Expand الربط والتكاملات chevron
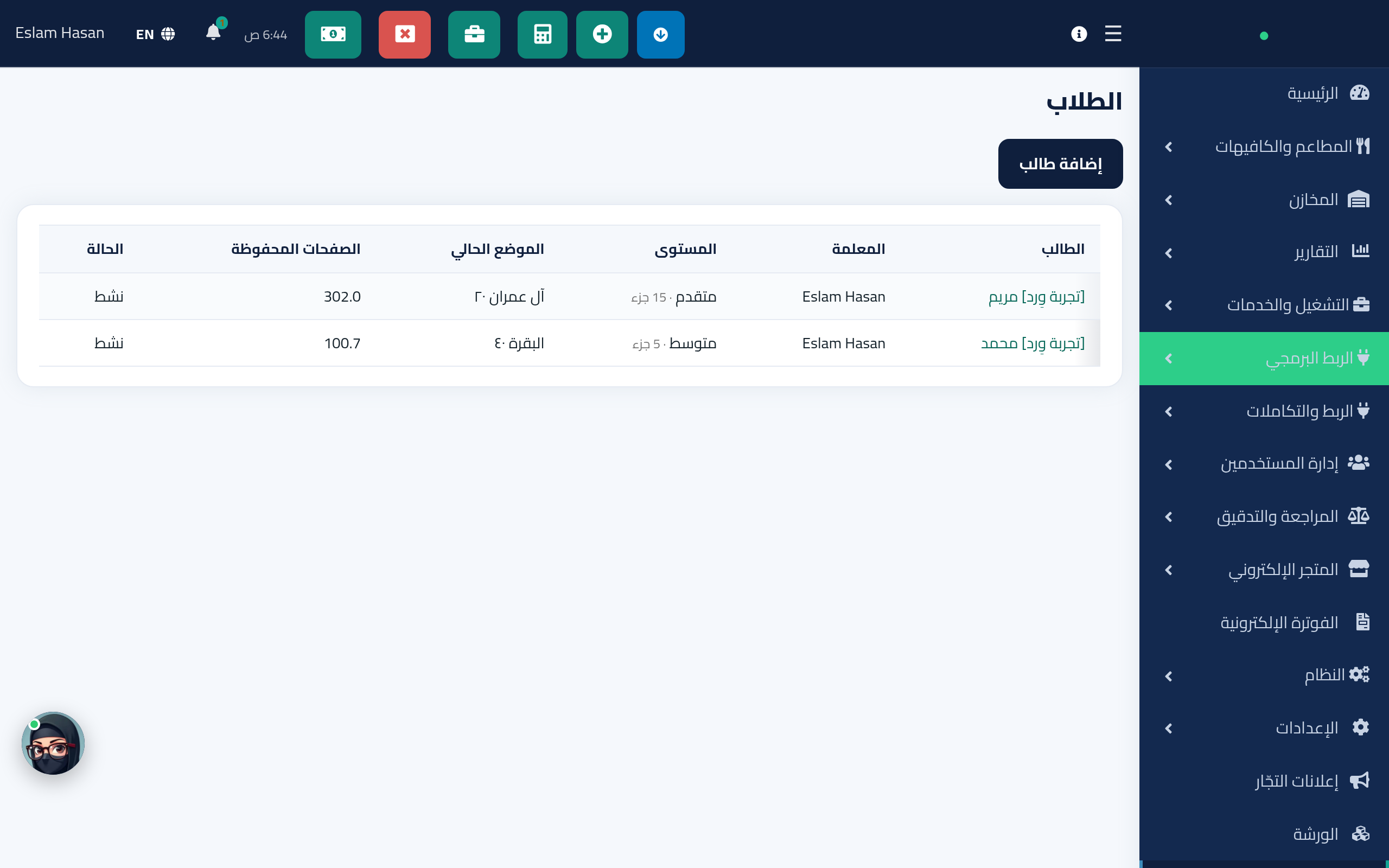Image resolution: width=1389 pixels, height=868 pixels. (1169, 412)
